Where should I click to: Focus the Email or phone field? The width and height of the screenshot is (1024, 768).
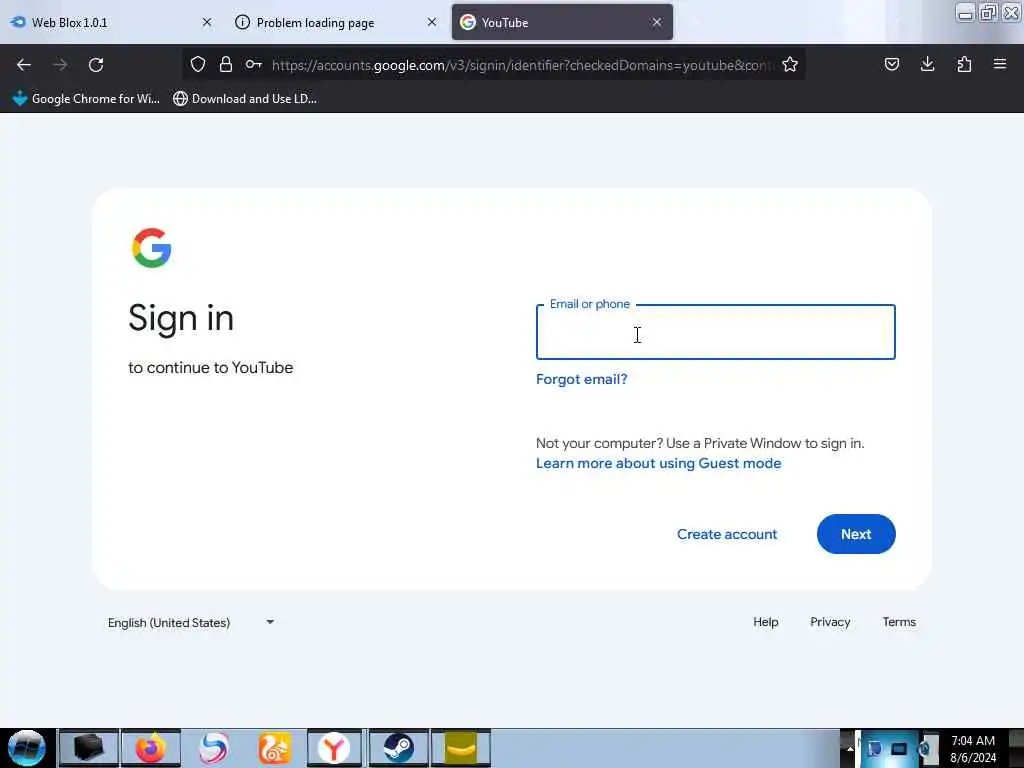[716, 332]
